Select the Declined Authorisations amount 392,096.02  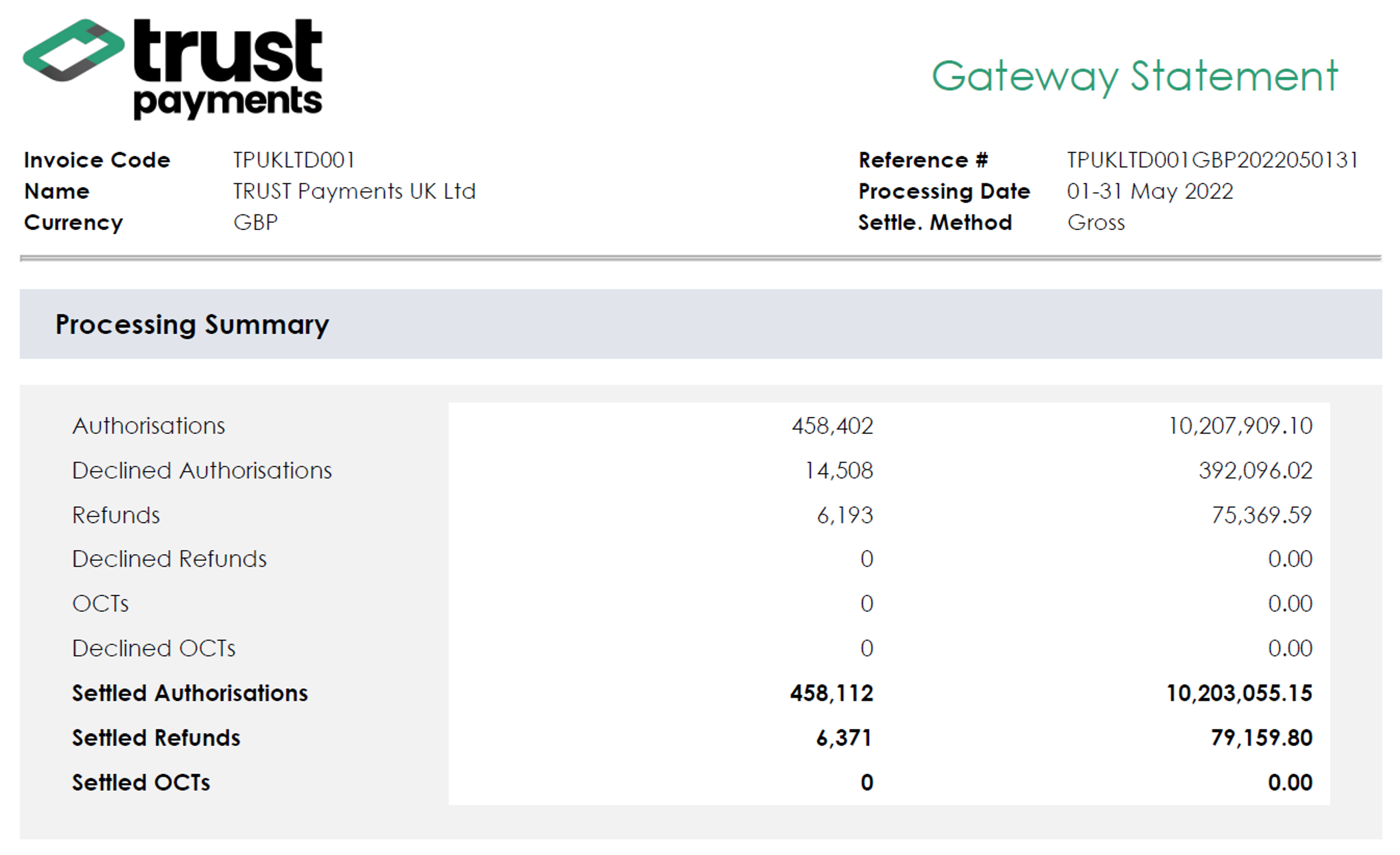[1255, 471]
